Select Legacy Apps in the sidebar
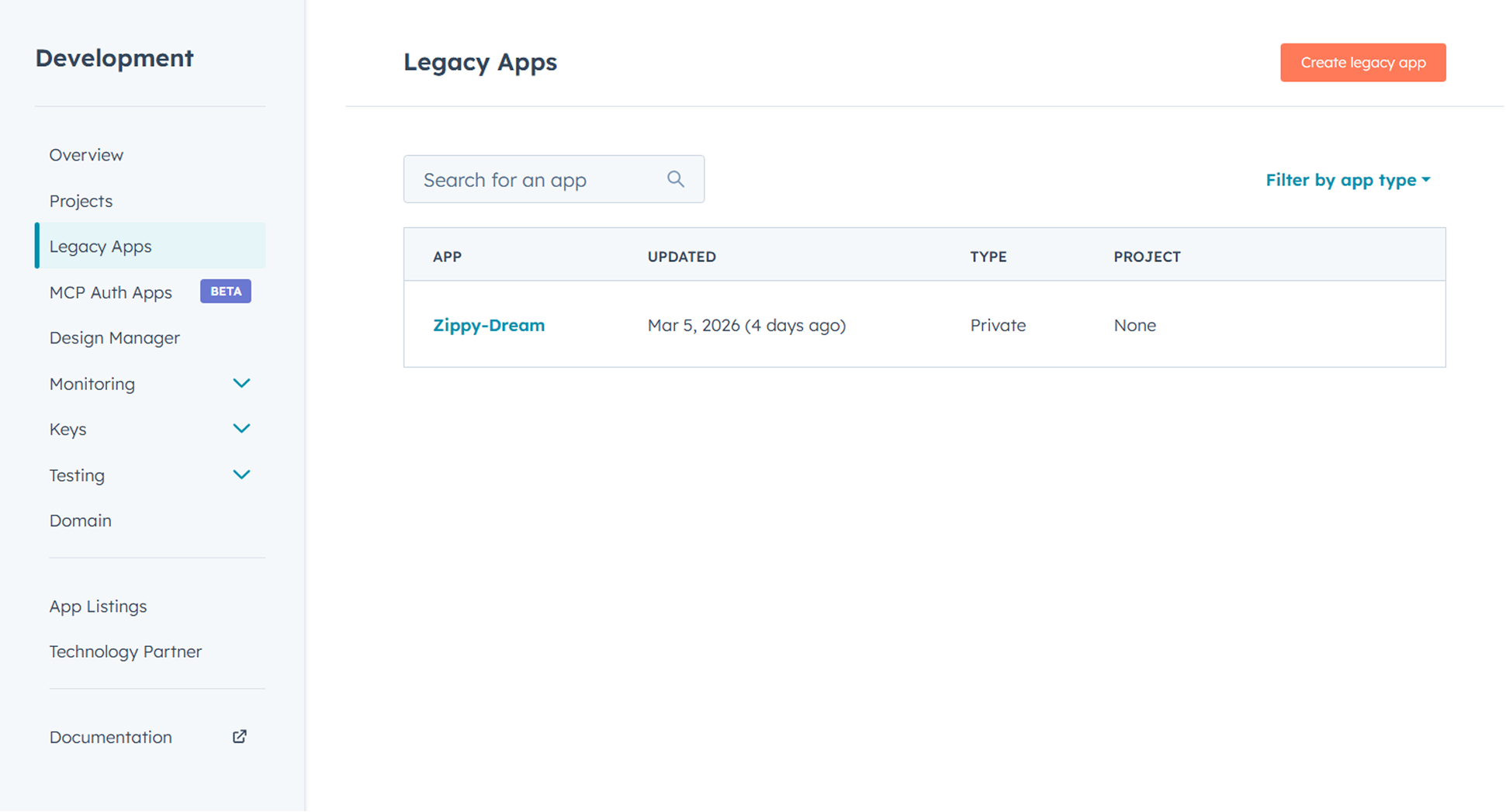 pyautogui.click(x=100, y=246)
